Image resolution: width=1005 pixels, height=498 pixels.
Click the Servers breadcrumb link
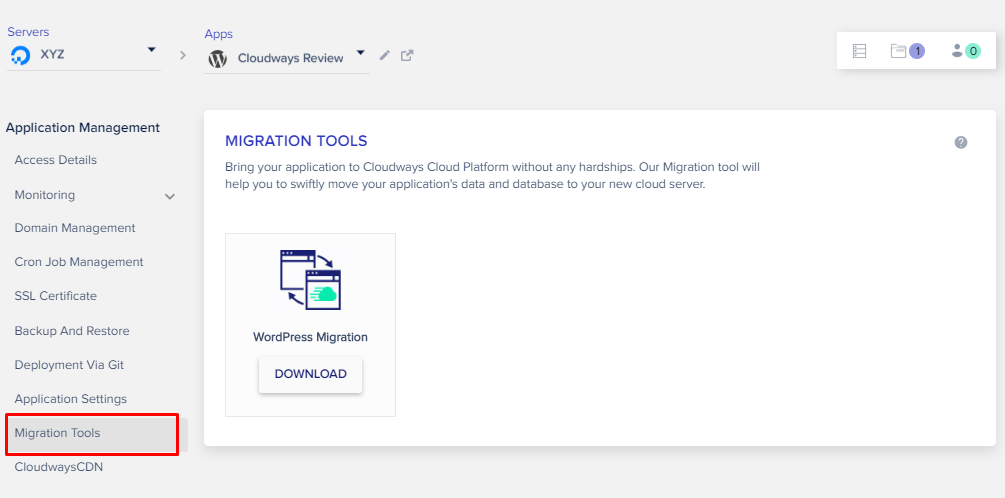(x=28, y=32)
